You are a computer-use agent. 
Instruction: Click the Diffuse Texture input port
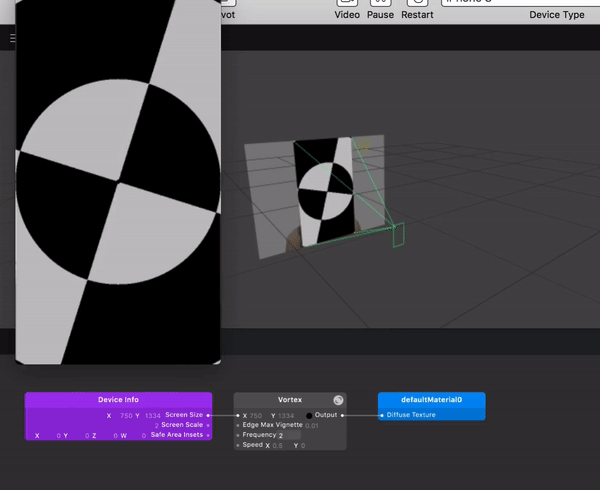[382, 415]
